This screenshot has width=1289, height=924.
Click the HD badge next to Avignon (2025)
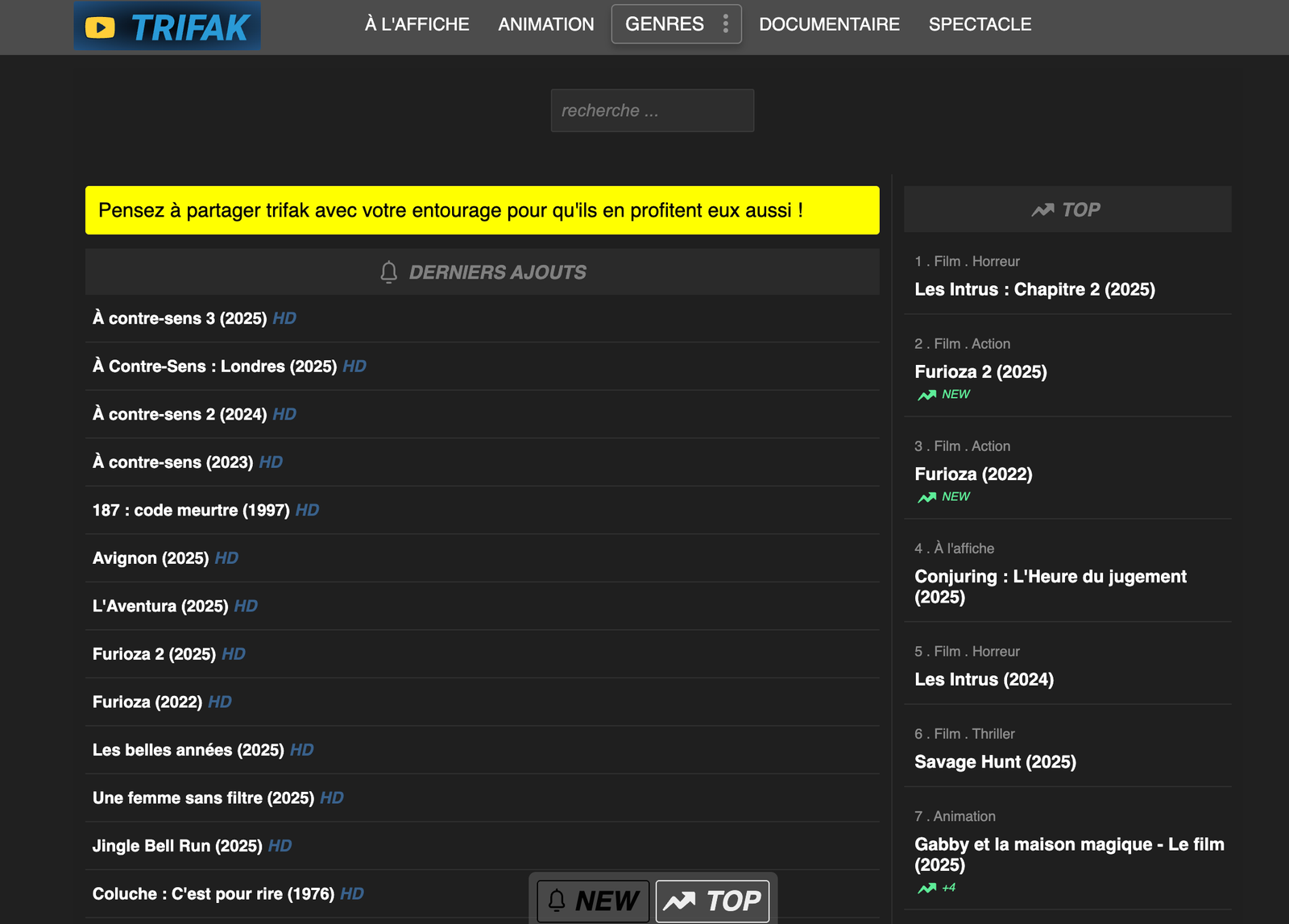point(226,558)
